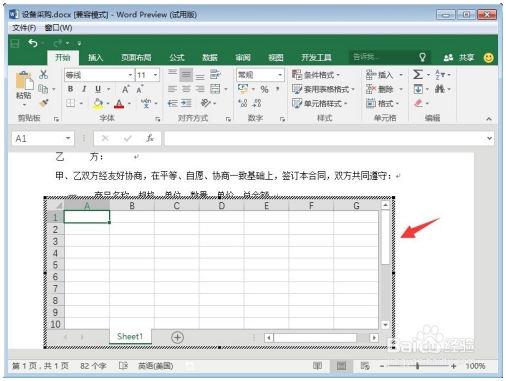Open the font size dropdown
The width and height of the screenshot is (506, 381).
(x=155, y=75)
